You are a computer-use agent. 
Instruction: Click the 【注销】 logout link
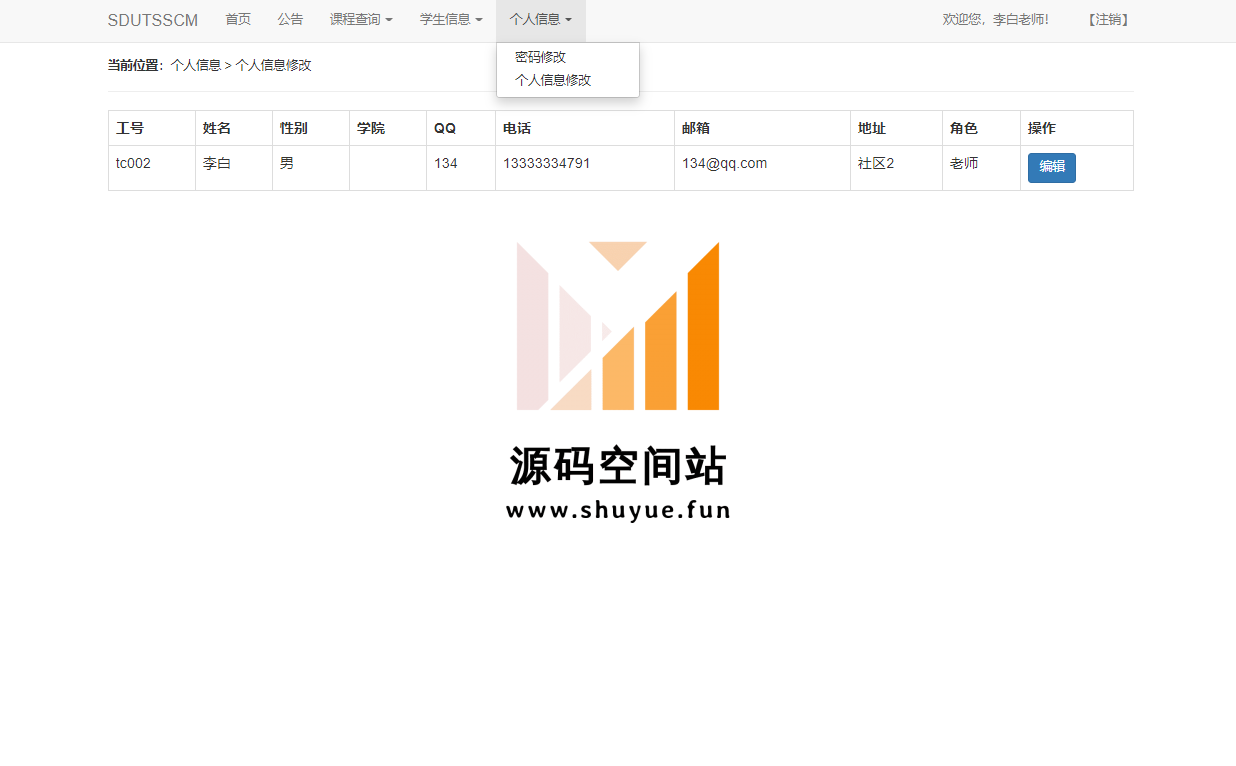1108,19
